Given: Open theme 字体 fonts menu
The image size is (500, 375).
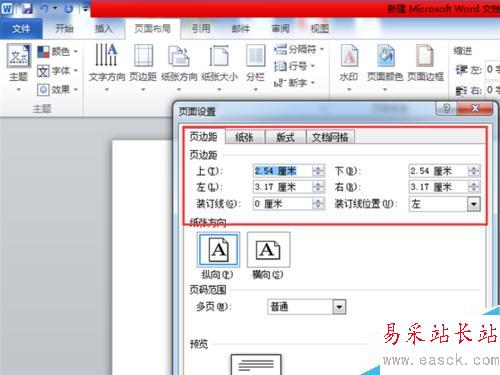Looking at the screenshot, I should tap(58, 71).
